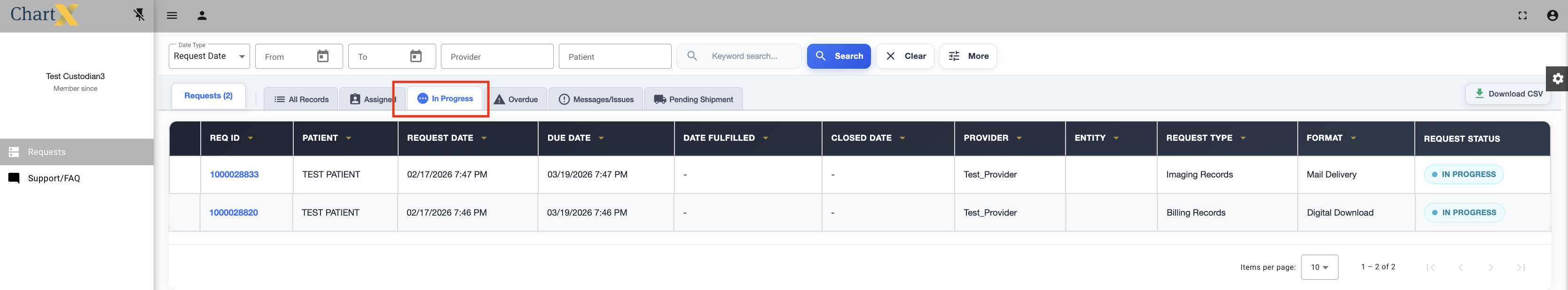Image resolution: width=1568 pixels, height=290 pixels.
Task: Open request 1000028833 link
Action: coord(235,174)
